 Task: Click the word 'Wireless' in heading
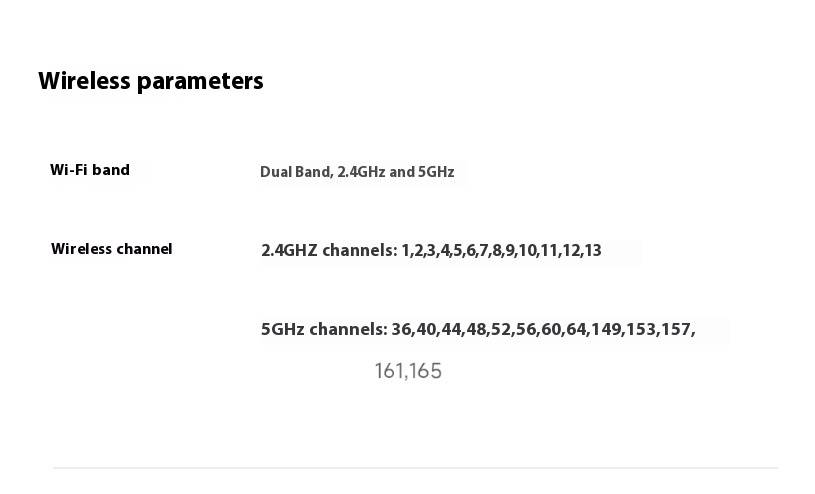84,81
